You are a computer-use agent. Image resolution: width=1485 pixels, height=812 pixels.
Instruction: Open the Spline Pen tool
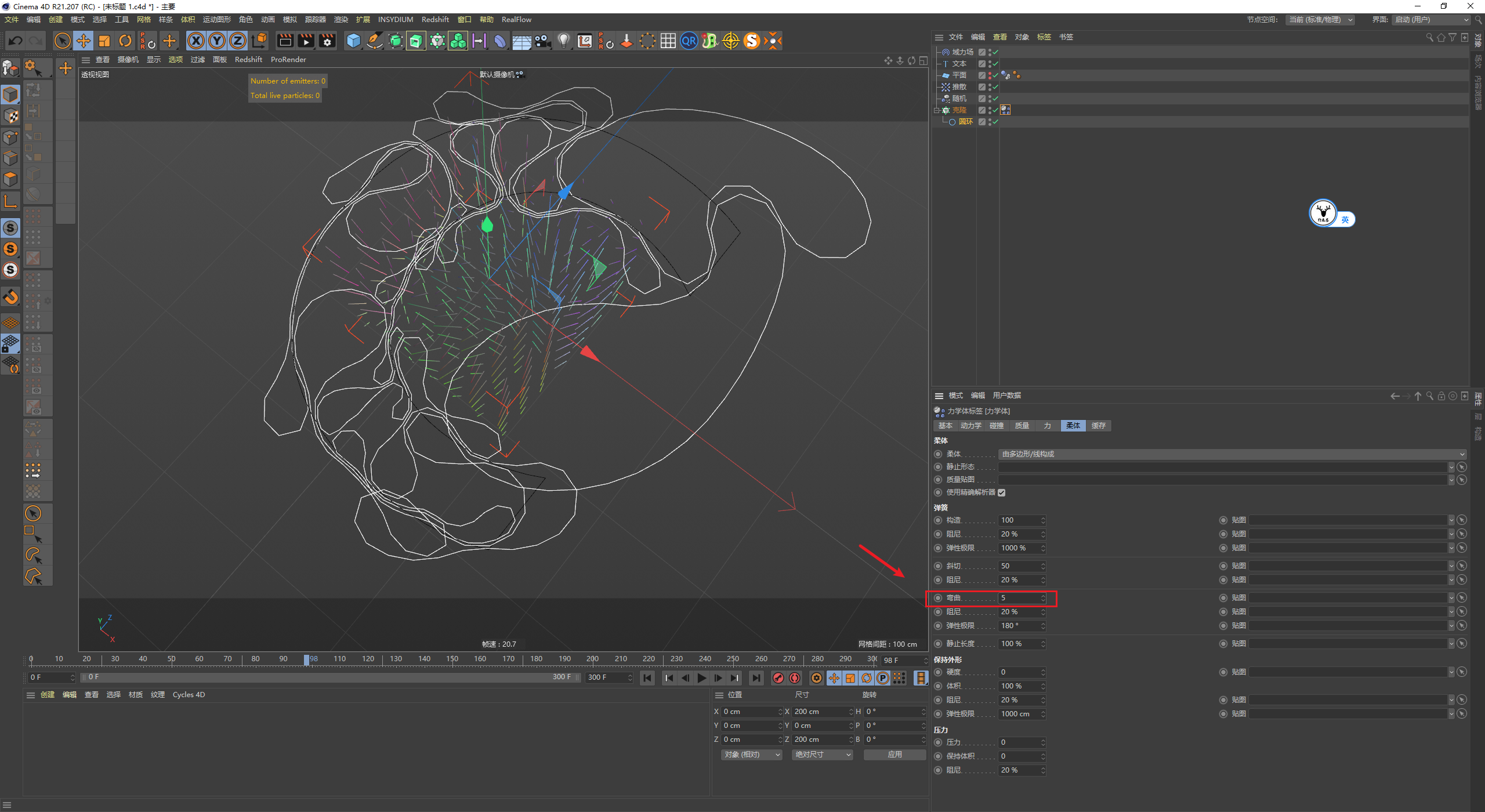point(375,41)
